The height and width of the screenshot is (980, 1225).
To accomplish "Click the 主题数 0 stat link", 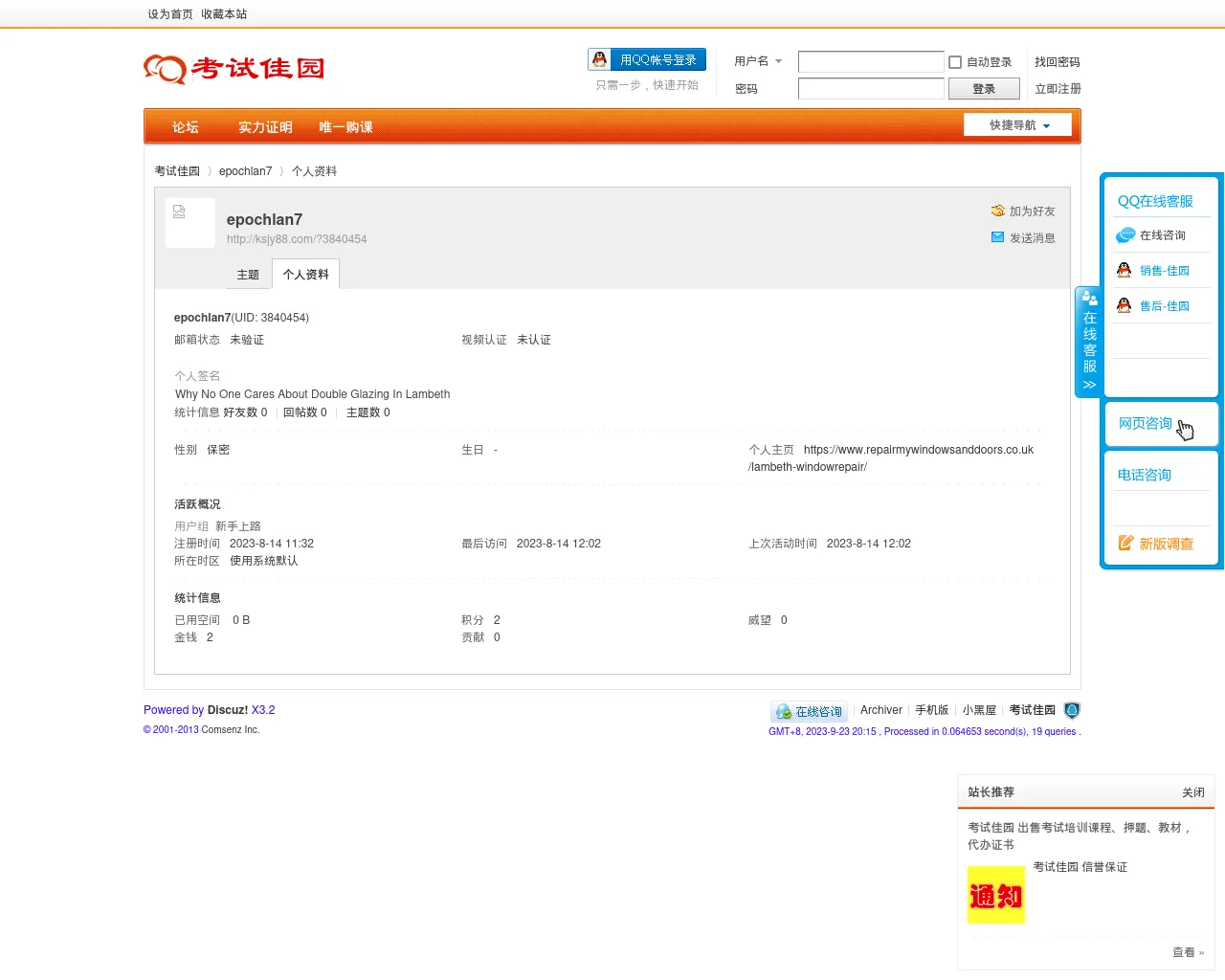I will 368,412.
